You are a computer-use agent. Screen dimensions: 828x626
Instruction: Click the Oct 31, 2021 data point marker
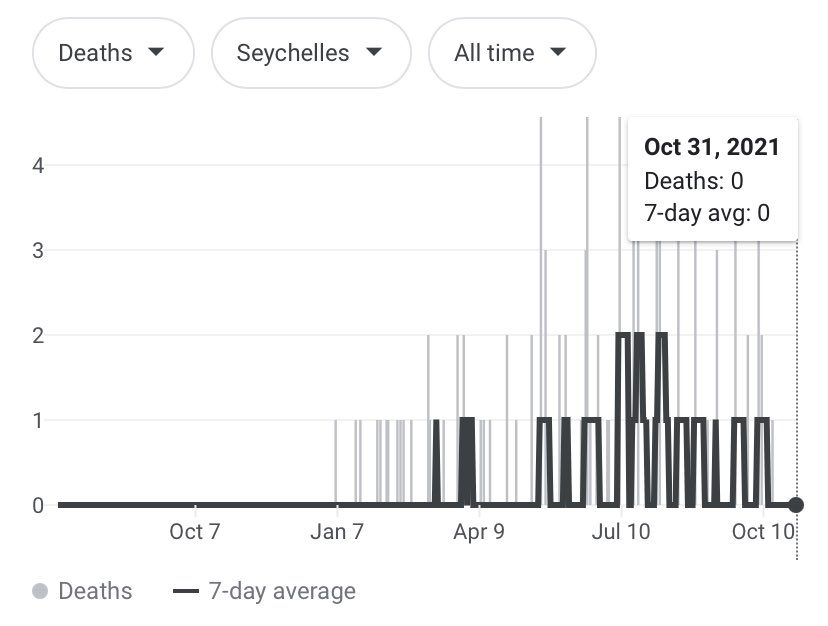[796, 505]
